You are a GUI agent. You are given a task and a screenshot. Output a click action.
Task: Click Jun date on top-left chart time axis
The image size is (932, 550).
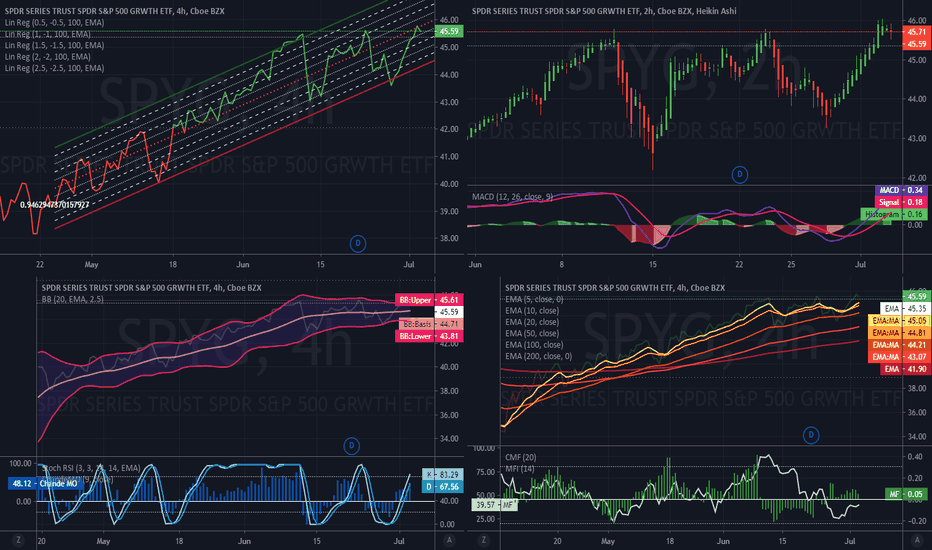[243, 264]
